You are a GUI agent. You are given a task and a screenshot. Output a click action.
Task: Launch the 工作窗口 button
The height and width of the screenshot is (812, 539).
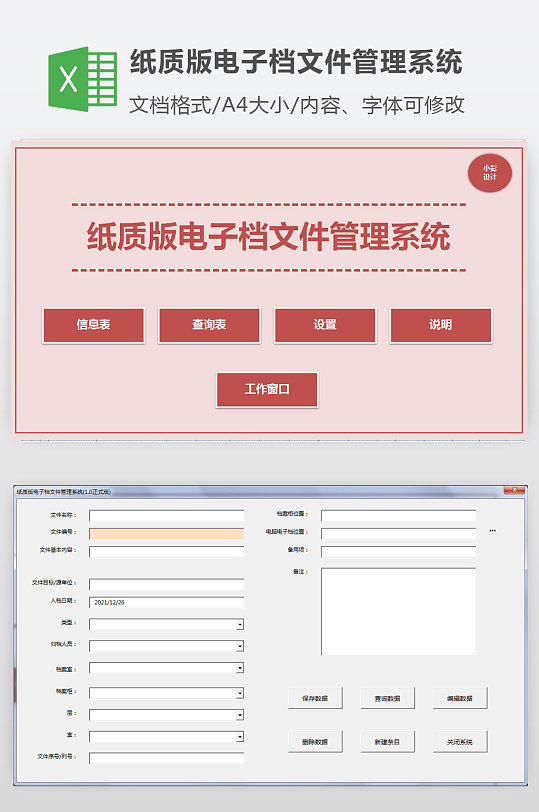coord(267,389)
